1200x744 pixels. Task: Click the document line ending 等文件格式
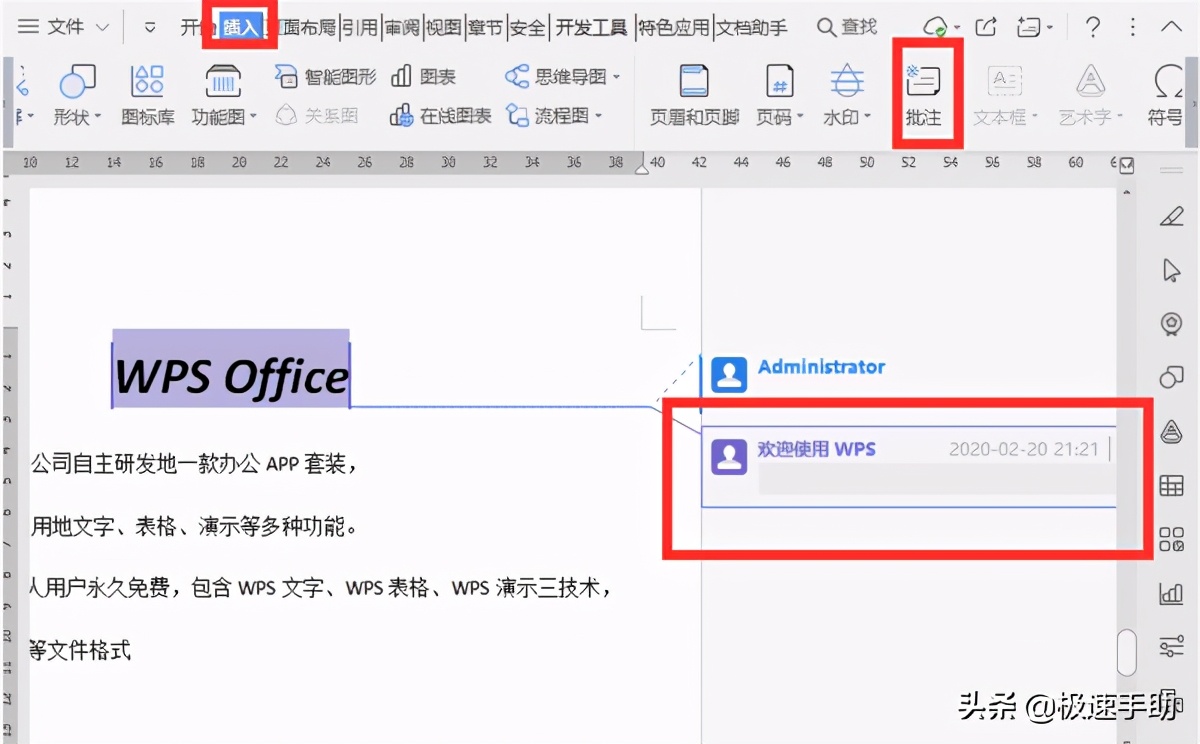80,651
